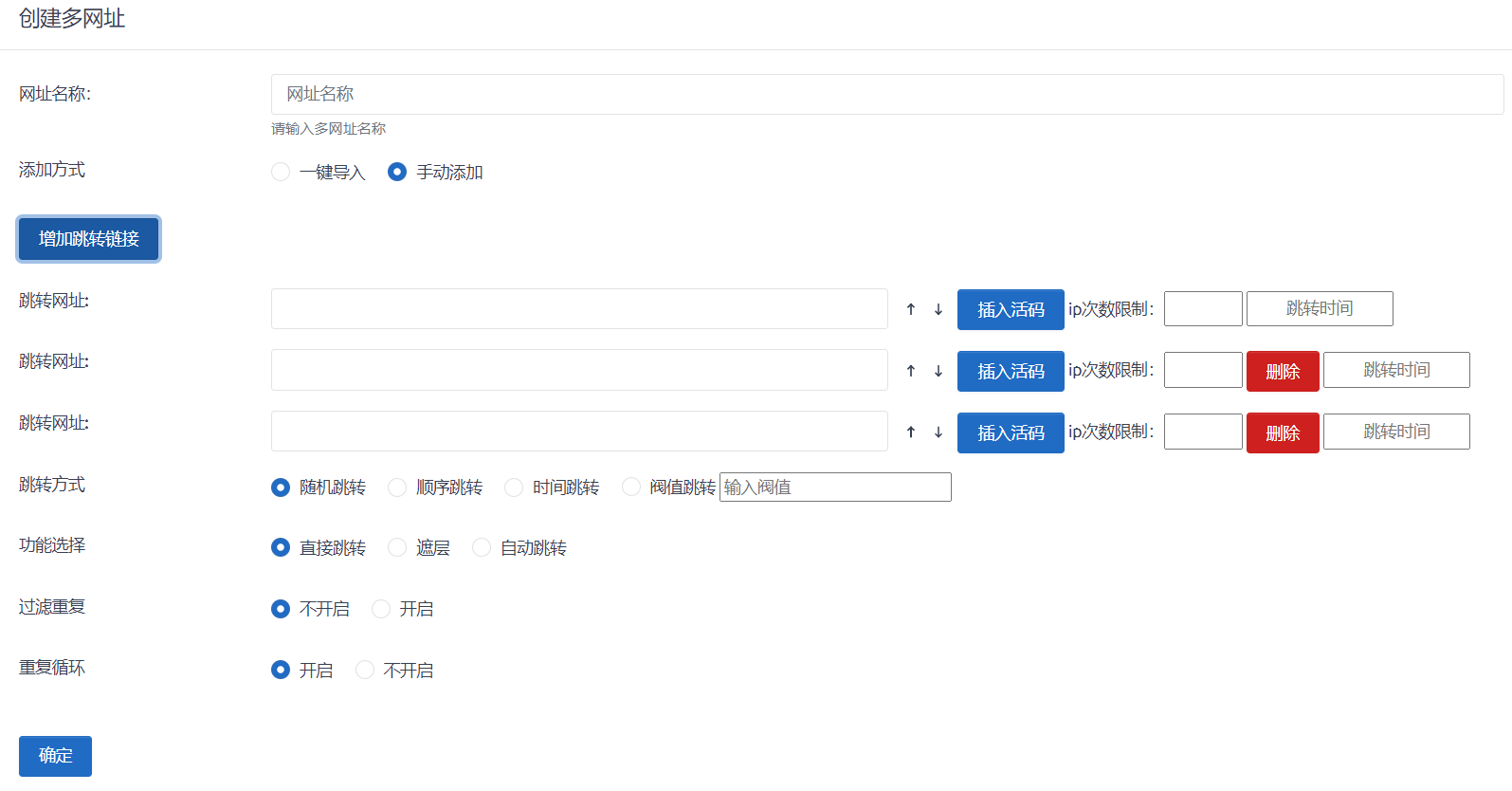Submit form with 确定 button
Viewport: 1512px width, 791px height.
pyautogui.click(x=55, y=756)
